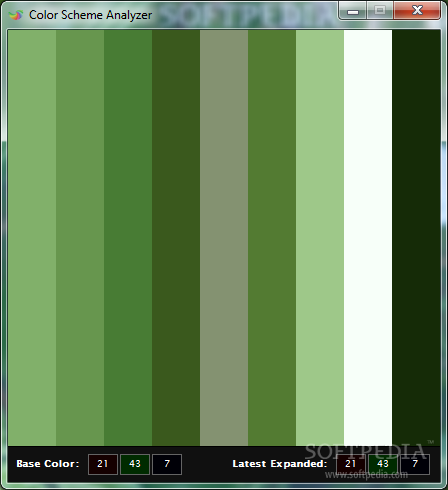Screen dimensions: 448x490
Task: Select the second medium green color stripe
Action: [x=80, y=238]
